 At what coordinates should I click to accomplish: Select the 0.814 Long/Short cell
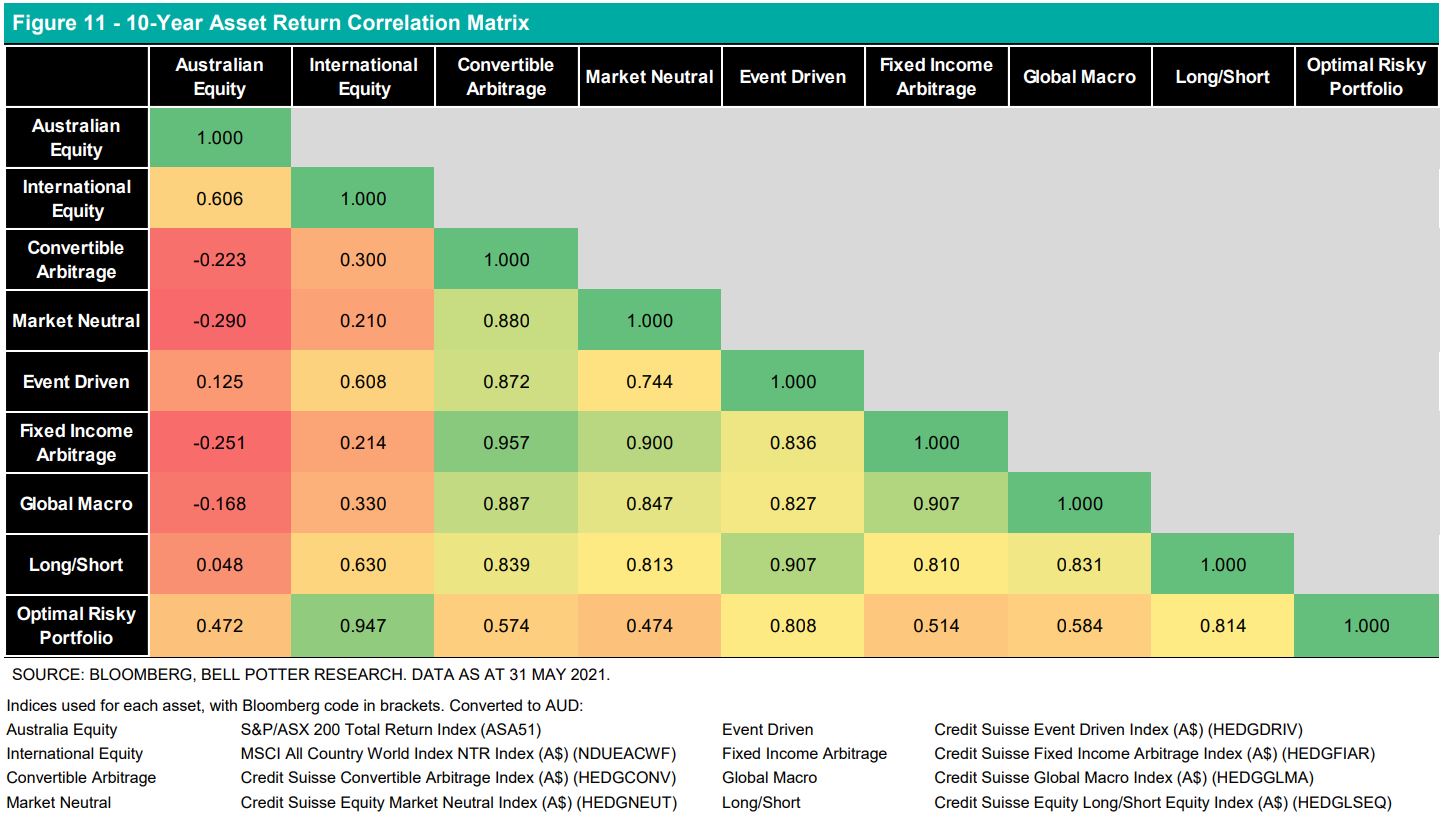(1223, 626)
